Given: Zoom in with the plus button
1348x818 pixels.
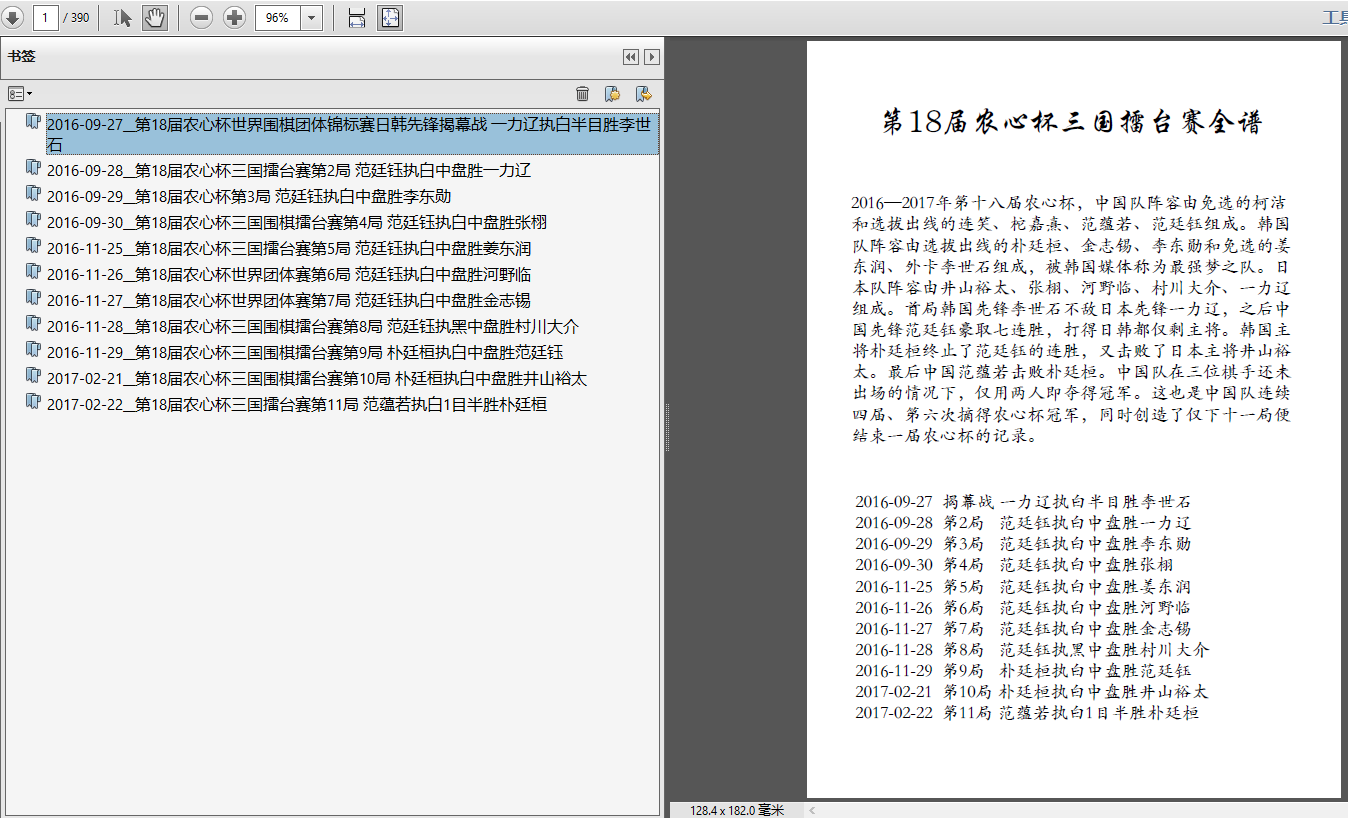Looking at the screenshot, I should tap(234, 17).
